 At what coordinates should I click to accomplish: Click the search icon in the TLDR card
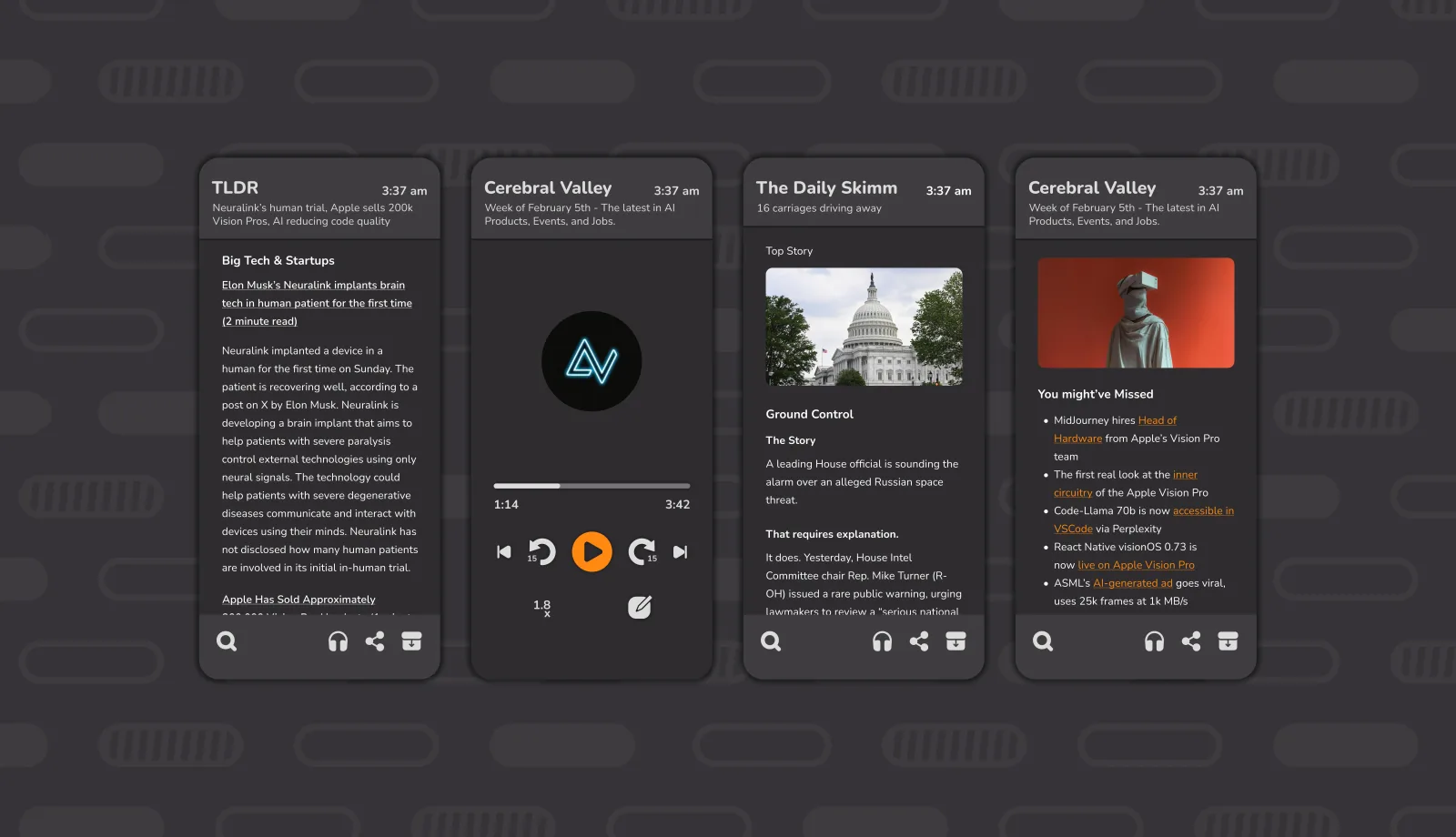[227, 641]
